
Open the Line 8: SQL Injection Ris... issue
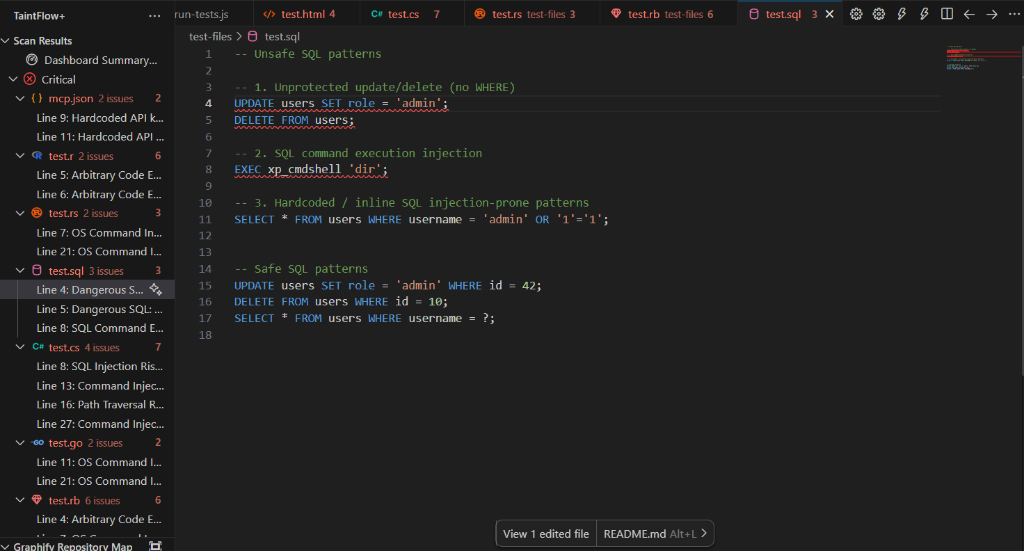(99, 366)
